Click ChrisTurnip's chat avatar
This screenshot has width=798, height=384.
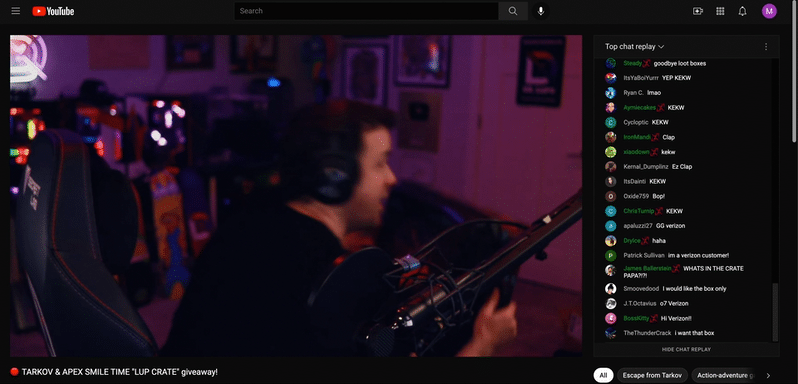click(611, 211)
